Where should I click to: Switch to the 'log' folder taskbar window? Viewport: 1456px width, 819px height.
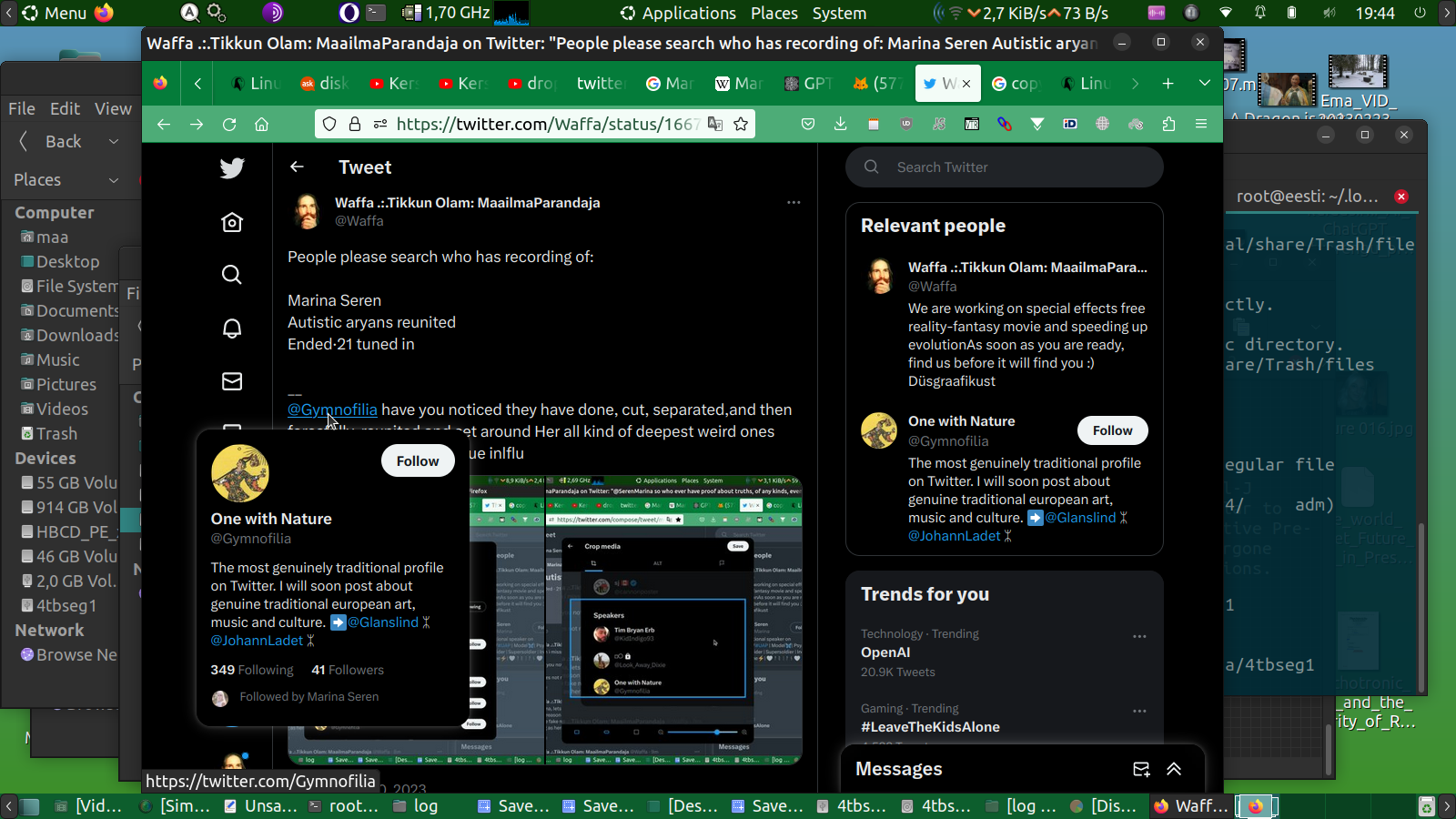click(x=417, y=806)
